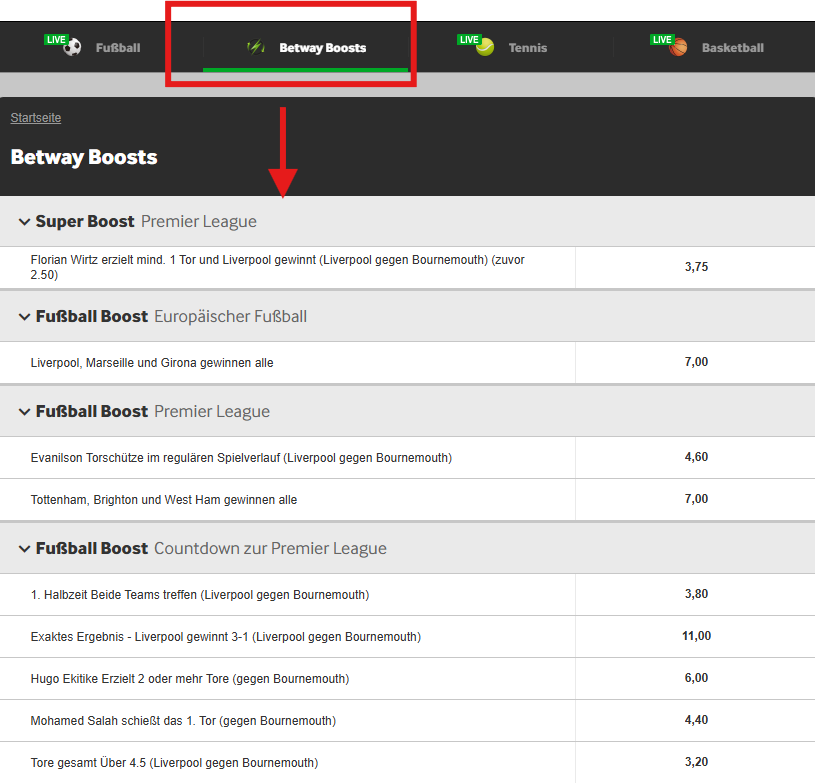This screenshot has width=815, height=783.
Task: Select odds 3,75 for Florian Wirtz bet
Action: pos(695,267)
